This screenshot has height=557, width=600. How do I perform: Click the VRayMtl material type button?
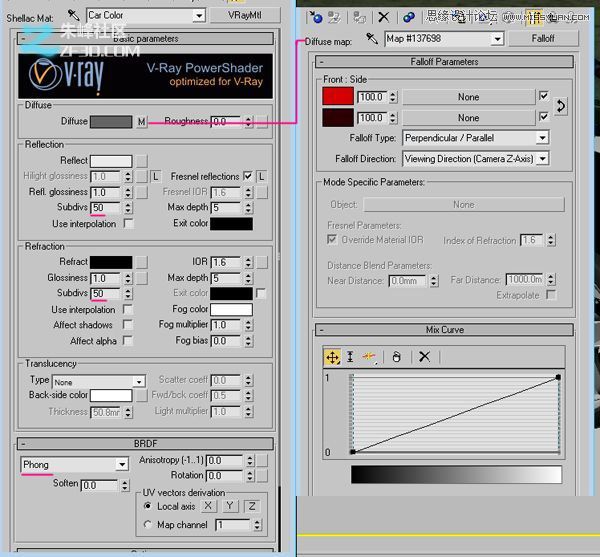pos(245,15)
